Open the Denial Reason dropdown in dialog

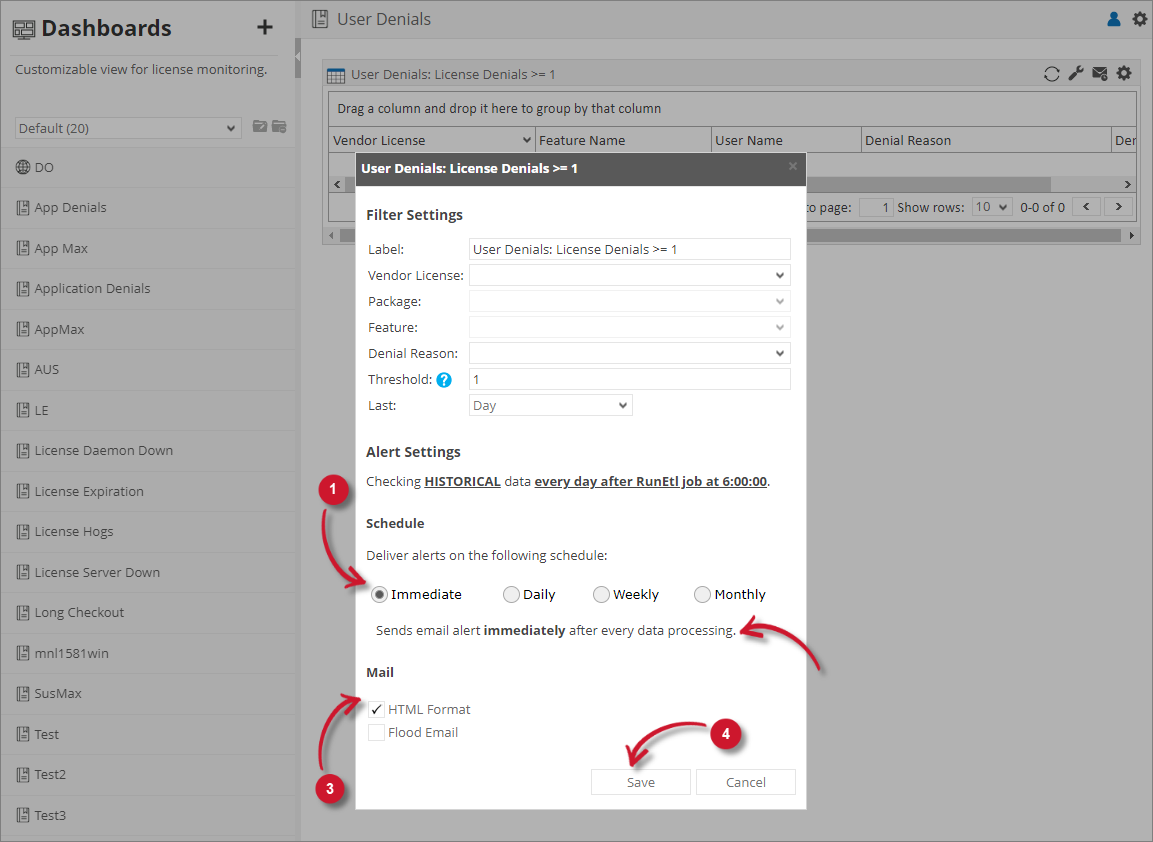coord(629,353)
